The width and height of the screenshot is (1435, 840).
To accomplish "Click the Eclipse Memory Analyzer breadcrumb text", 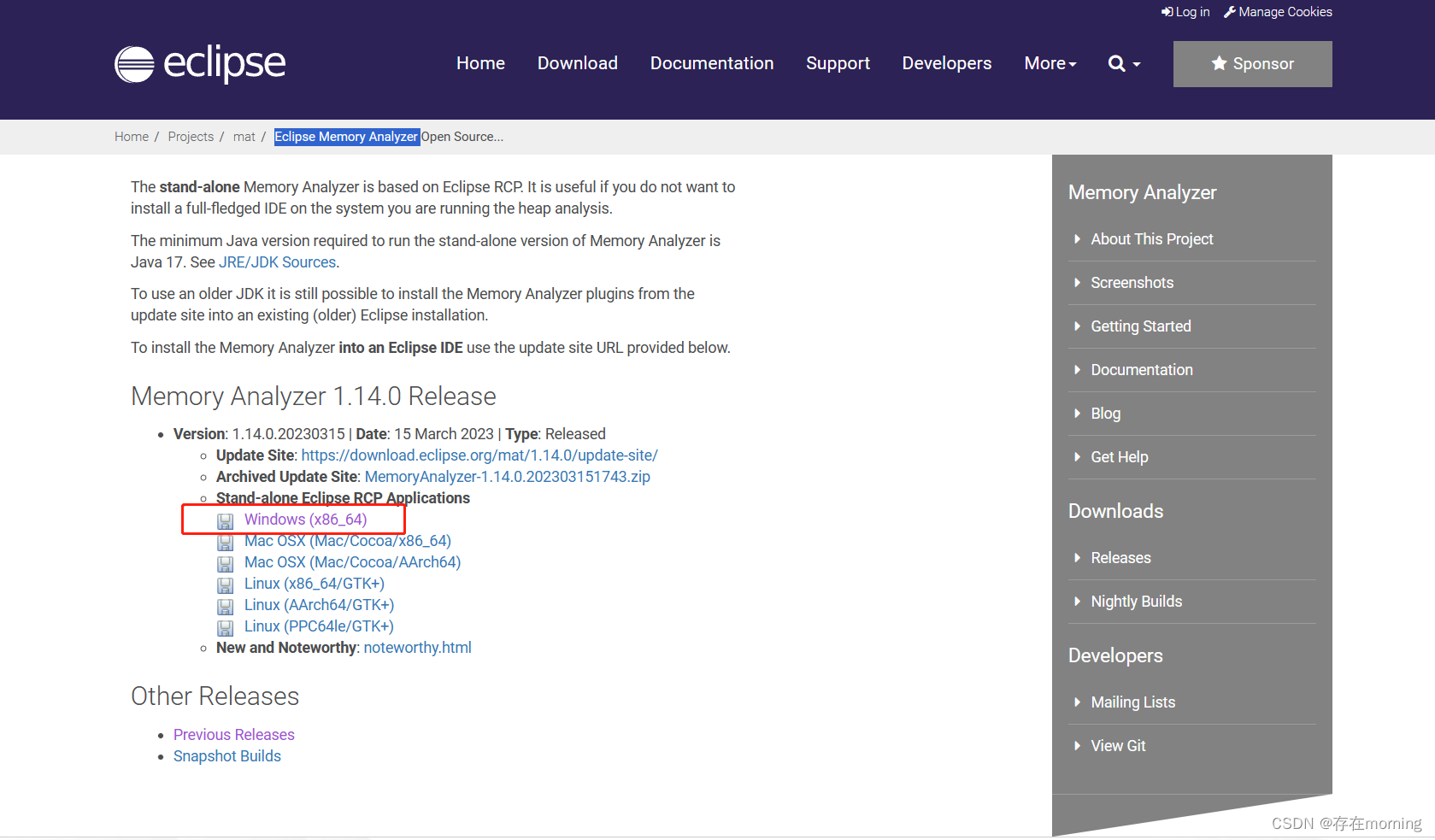I will pyautogui.click(x=346, y=137).
